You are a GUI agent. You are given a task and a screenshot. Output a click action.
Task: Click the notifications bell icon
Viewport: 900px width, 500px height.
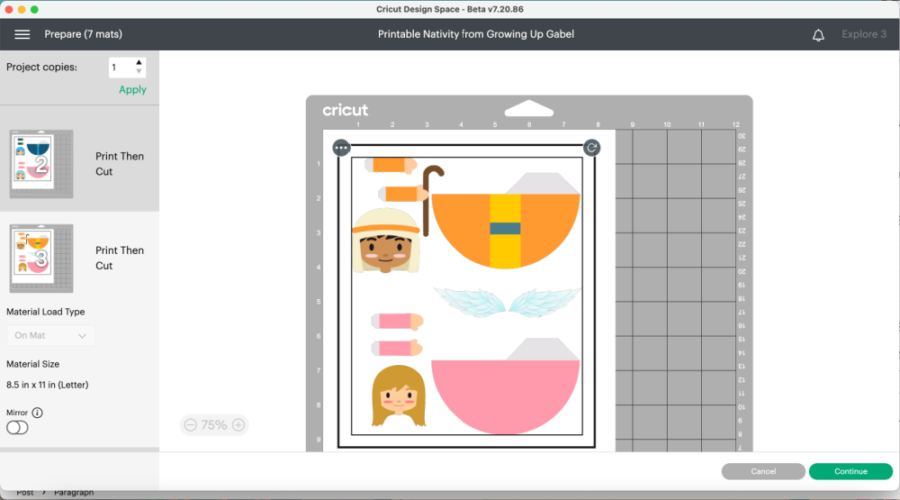(x=818, y=35)
